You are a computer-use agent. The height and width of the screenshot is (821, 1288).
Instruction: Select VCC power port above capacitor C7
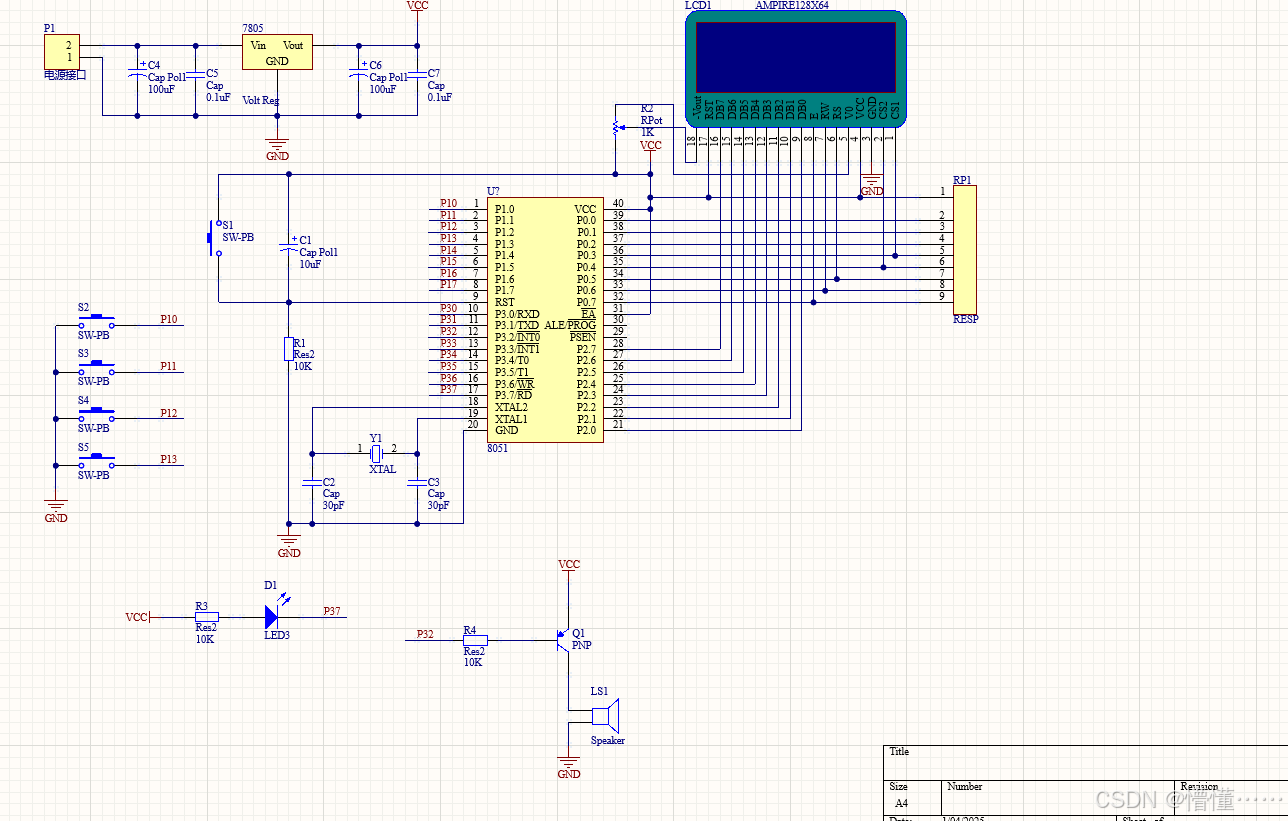click(417, 8)
